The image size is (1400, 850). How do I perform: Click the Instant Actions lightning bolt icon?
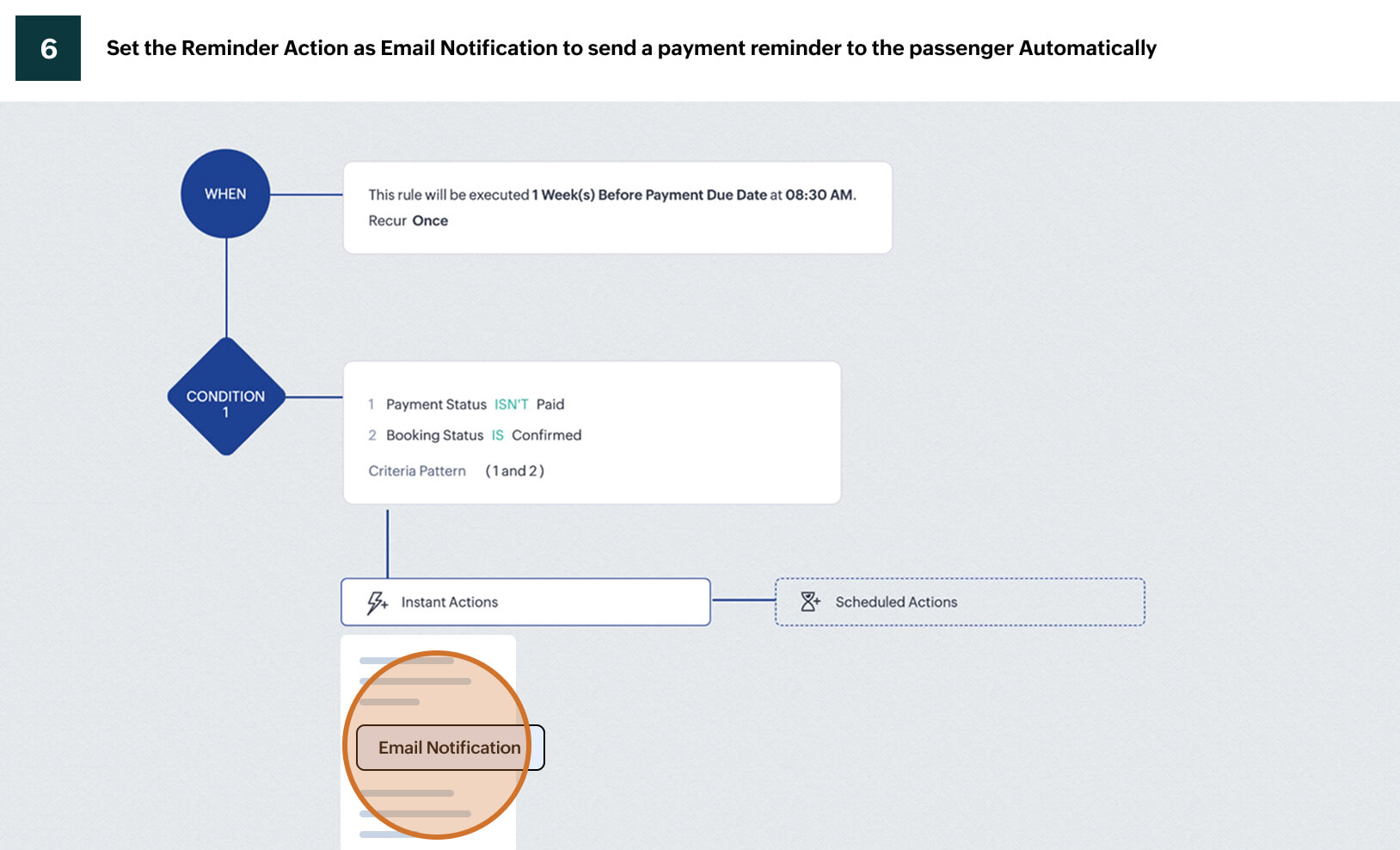377,602
